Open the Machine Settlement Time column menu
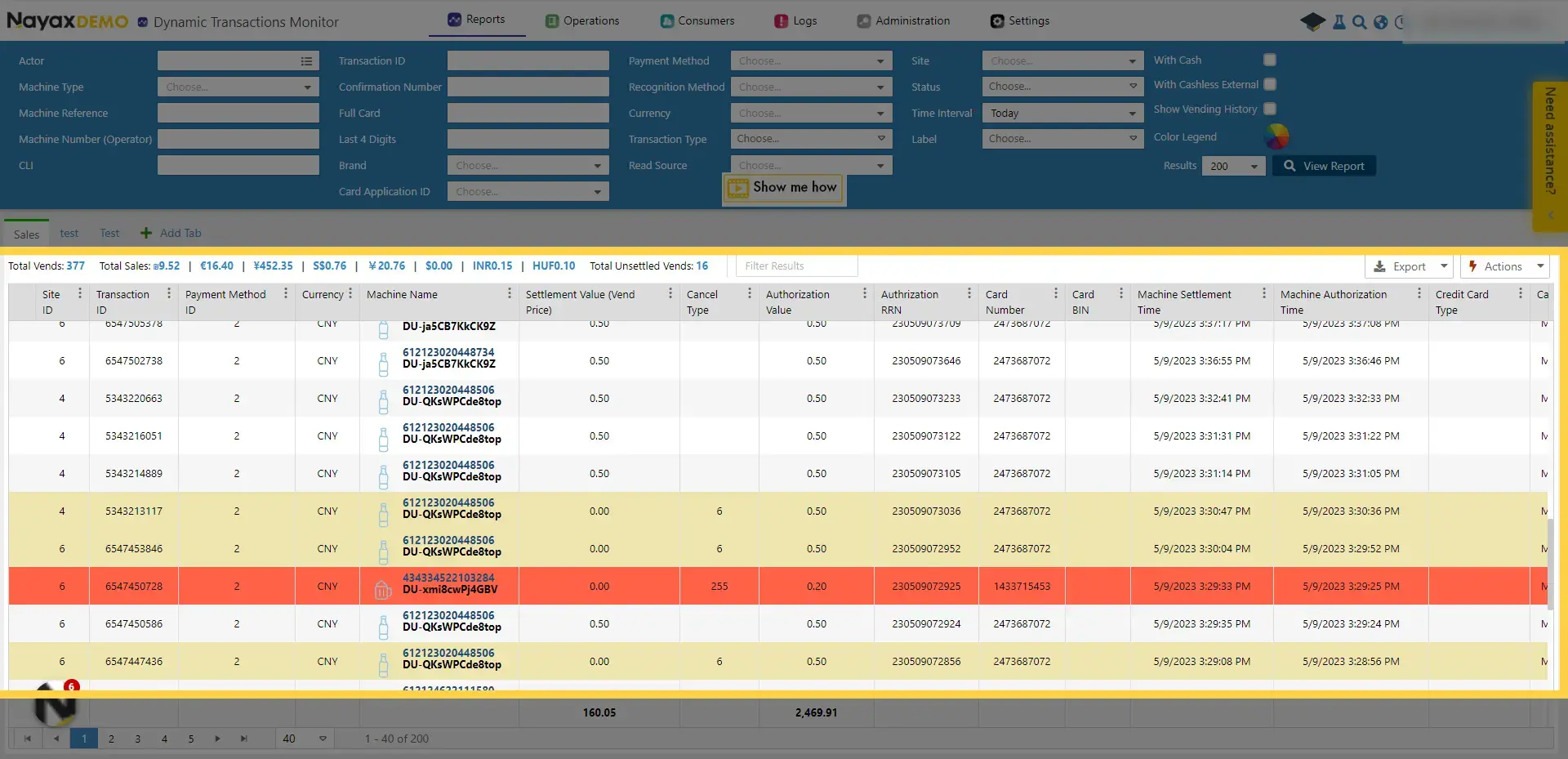The width and height of the screenshot is (1568, 759). tap(1264, 293)
